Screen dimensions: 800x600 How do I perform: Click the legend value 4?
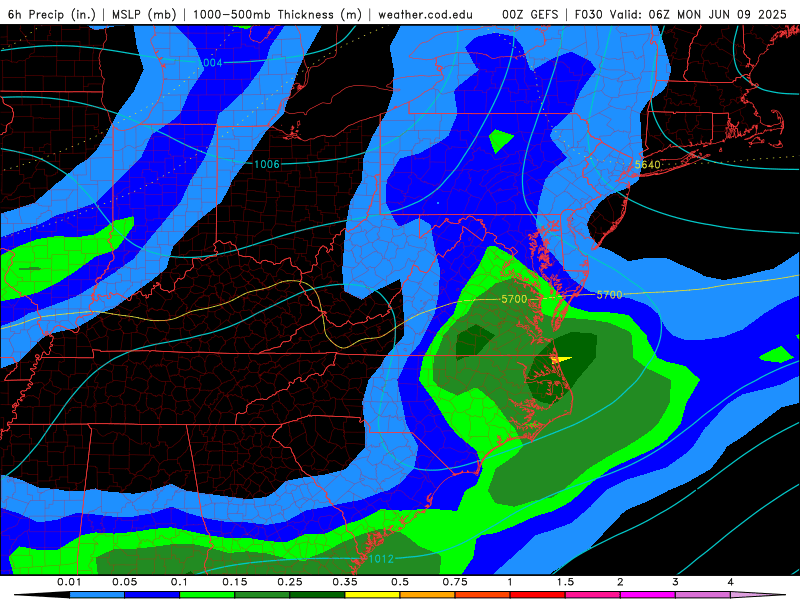point(730,582)
